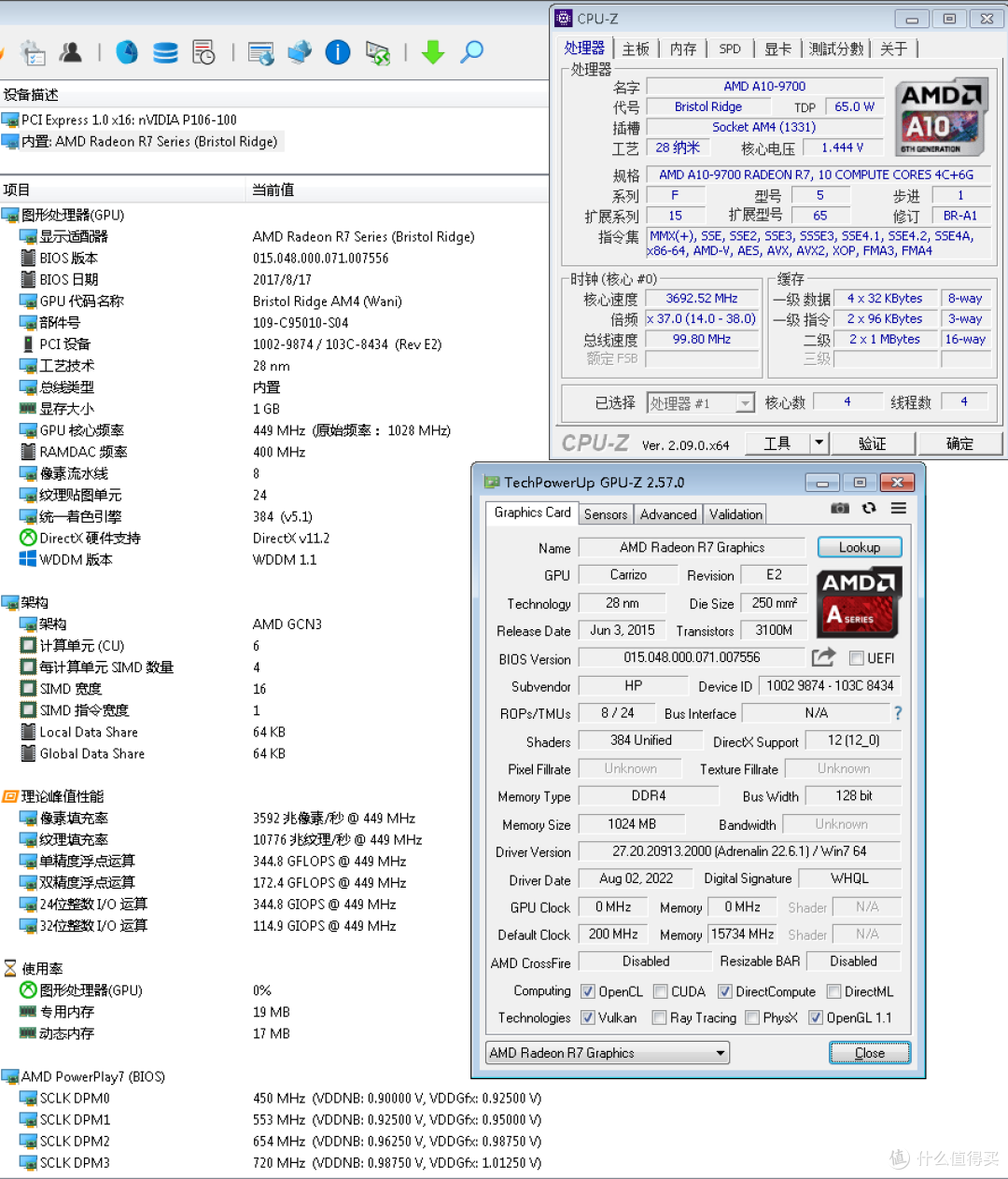This screenshot has height=1179, width=1008.
Task: Click the 确定 button in CPU-Z
Action: (x=959, y=443)
